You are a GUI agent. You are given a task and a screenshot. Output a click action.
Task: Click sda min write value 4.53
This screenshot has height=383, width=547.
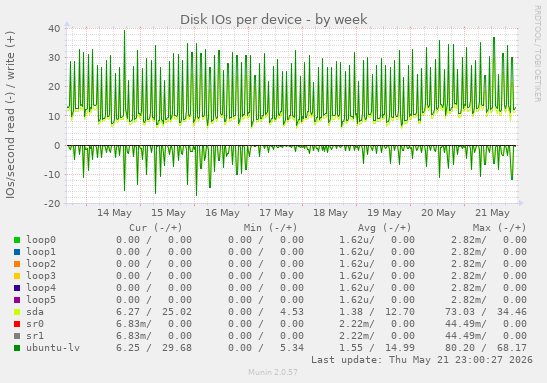pyautogui.click(x=292, y=312)
